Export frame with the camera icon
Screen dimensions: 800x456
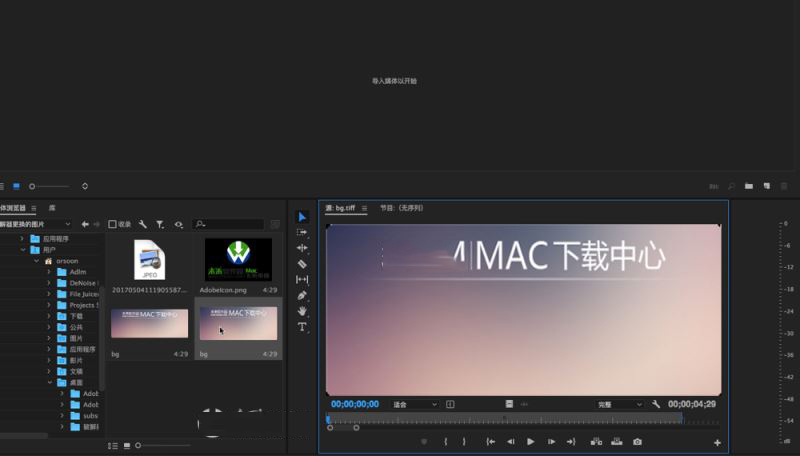637,442
